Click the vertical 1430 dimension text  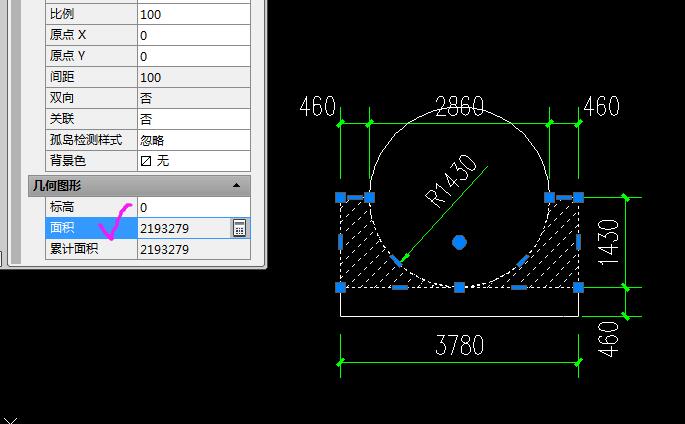[609, 243]
